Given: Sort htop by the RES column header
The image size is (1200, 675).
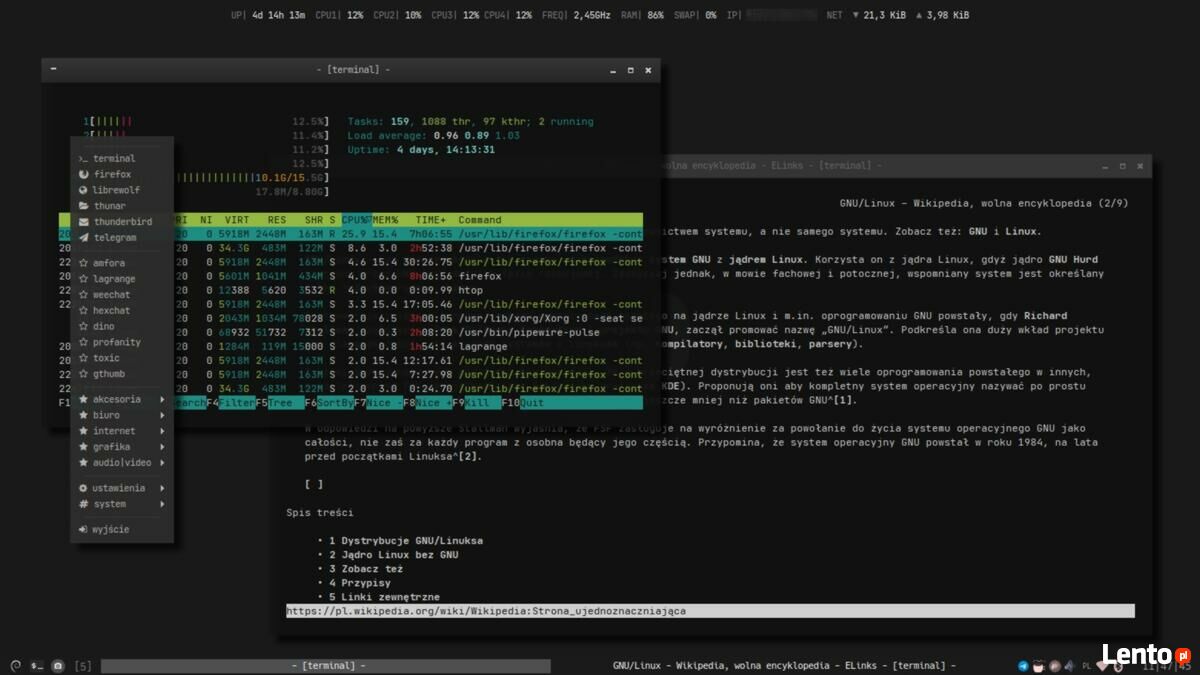Looking at the screenshot, I should pos(277,219).
